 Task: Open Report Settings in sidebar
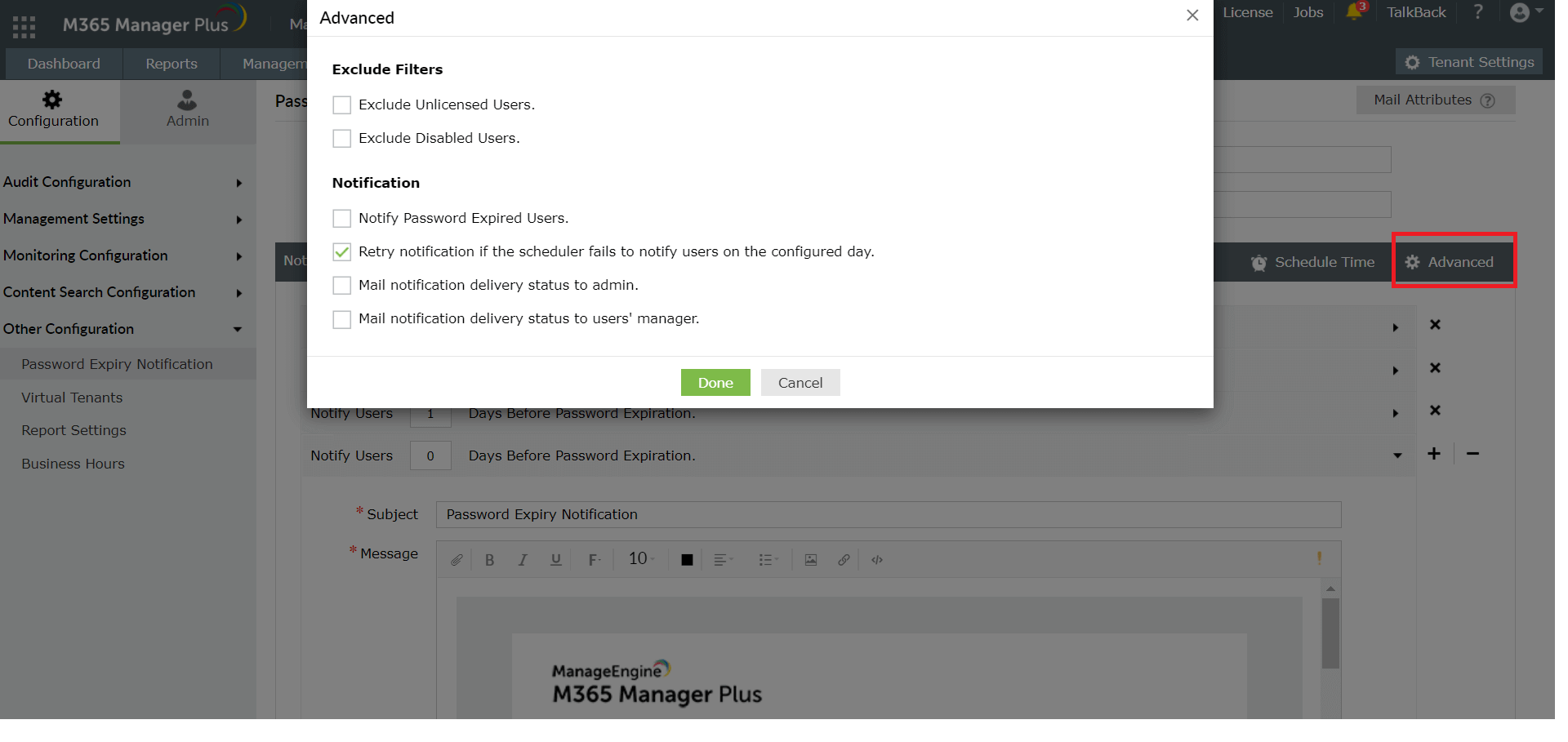pyautogui.click(x=74, y=430)
